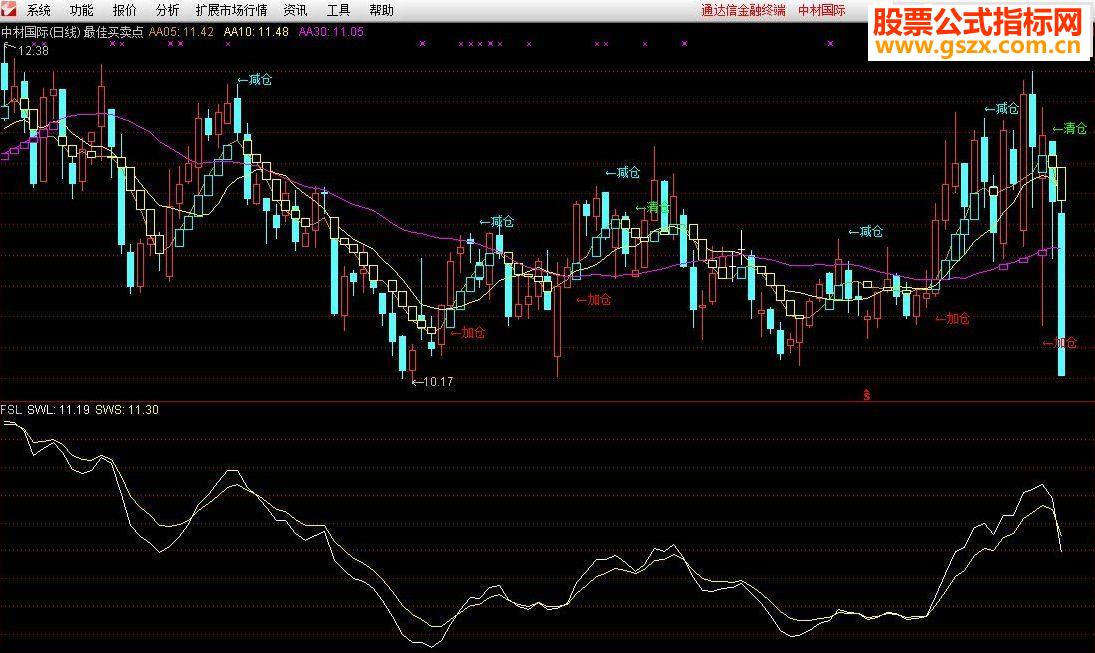Select the green 清仓 marker at far right
Viewport: 1095px width, 653px height.
tap(1070, 129)
